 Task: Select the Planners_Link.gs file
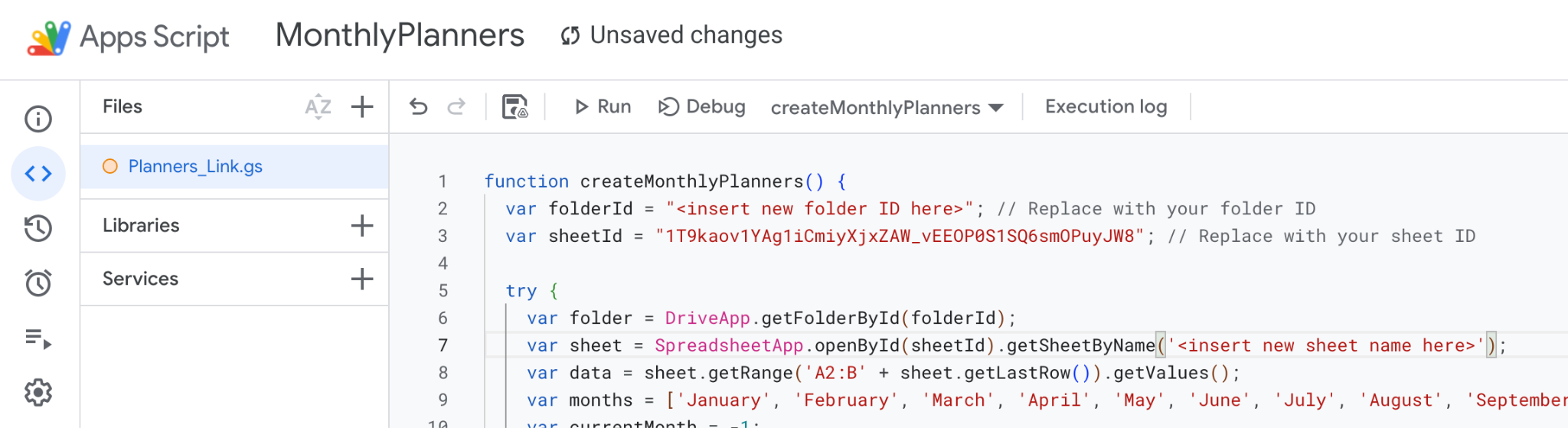pyautogui.click(x=195, y=166)
